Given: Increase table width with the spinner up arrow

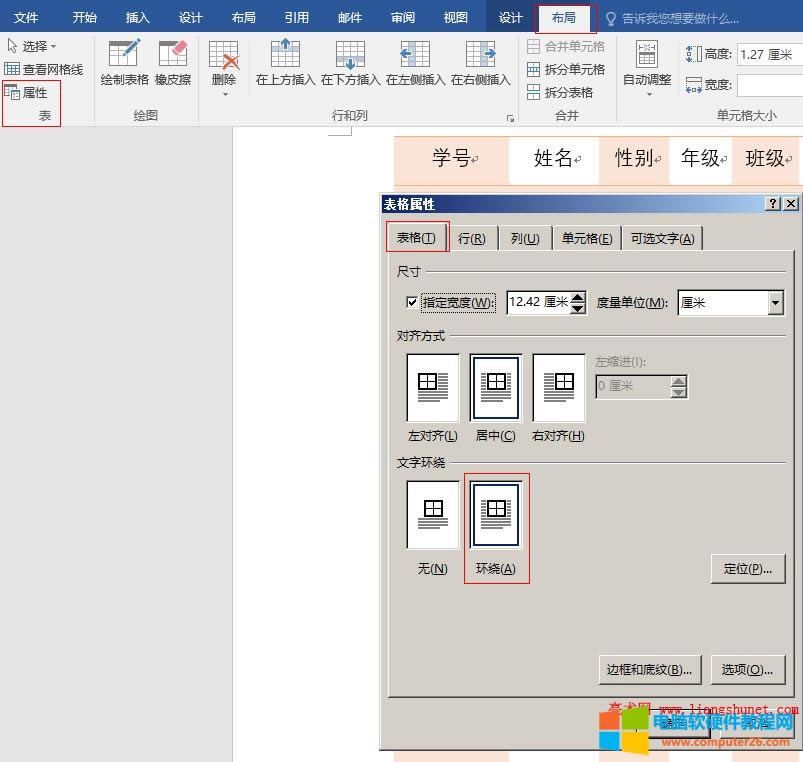Looking at the screenshot, I should click(x=576, y=297).
